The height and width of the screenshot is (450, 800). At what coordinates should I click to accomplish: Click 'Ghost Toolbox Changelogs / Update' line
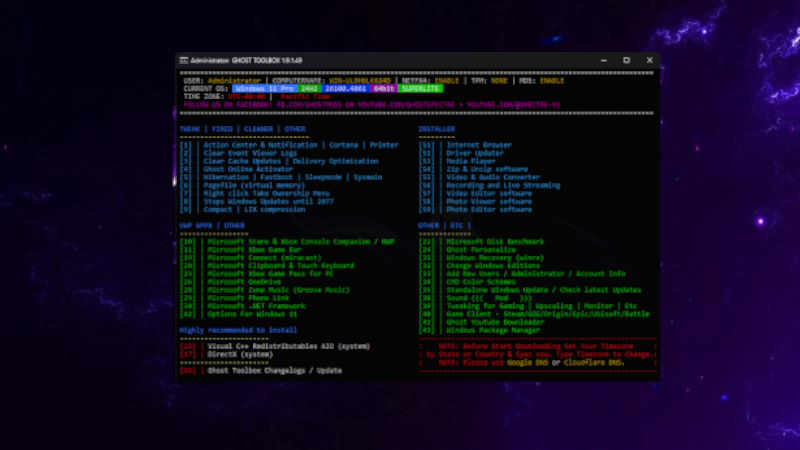pos(261,371)
